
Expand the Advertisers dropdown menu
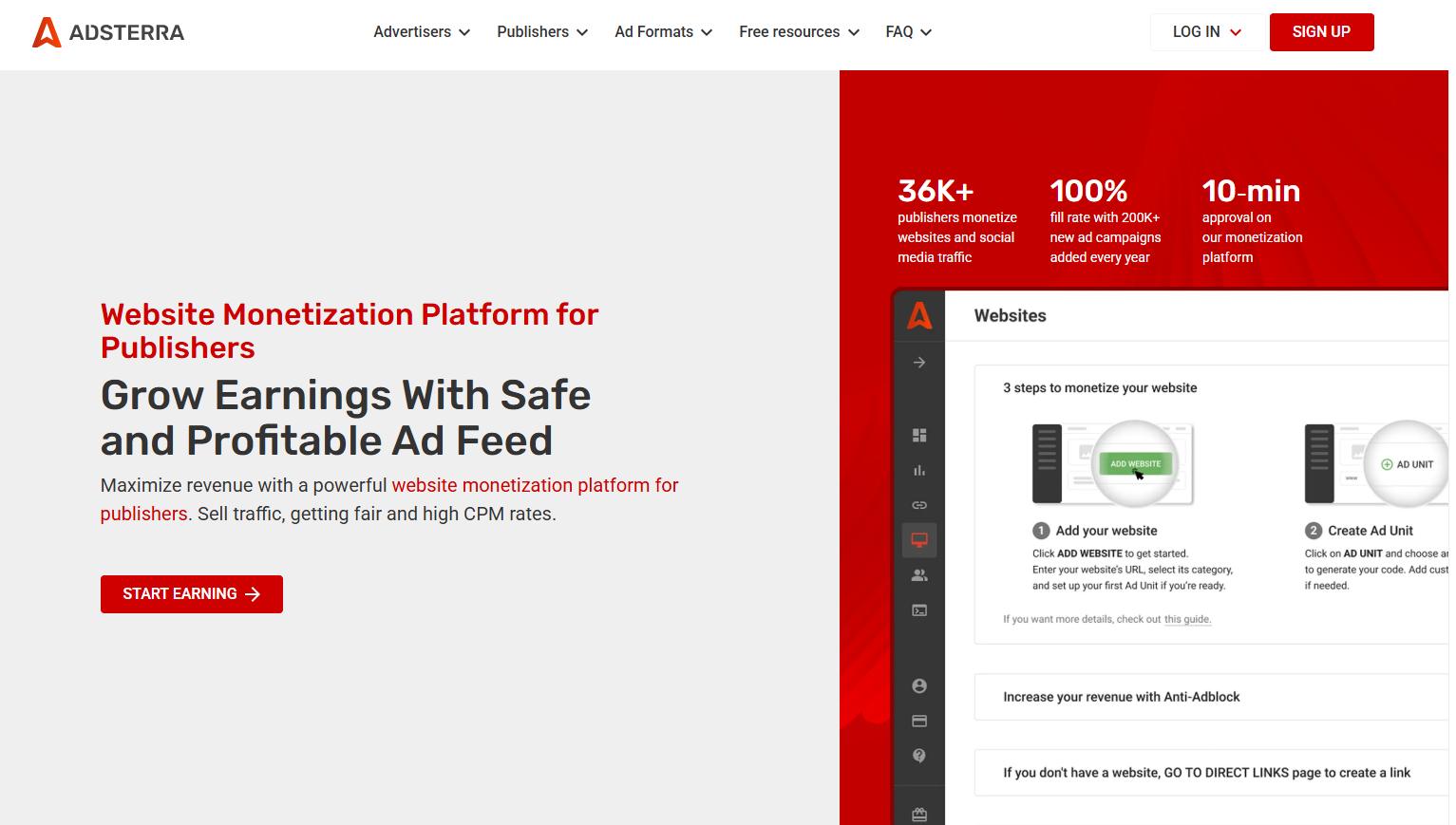tap(422, 32)
